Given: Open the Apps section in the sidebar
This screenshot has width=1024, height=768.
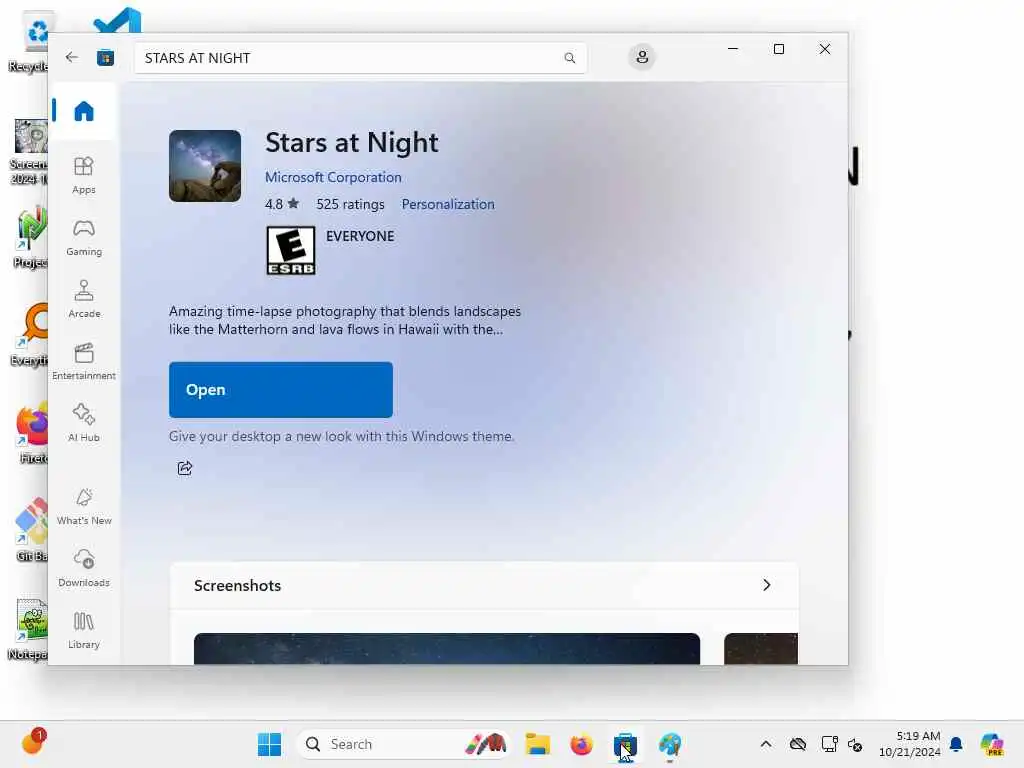Looking at the screenshot, I should click(x=84, y=175).
